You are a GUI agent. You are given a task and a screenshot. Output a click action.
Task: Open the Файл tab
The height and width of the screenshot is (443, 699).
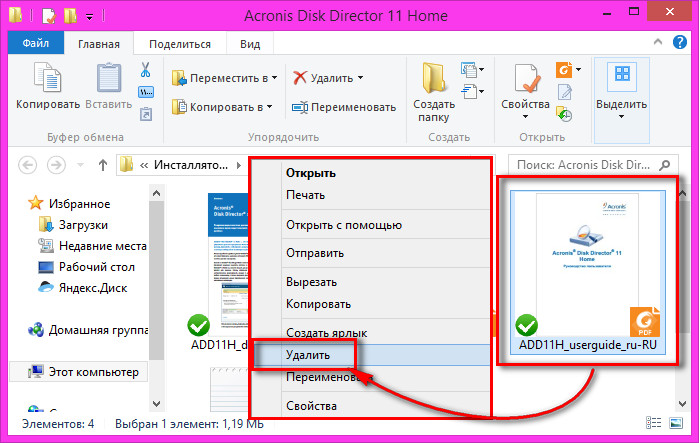pyautogui.click(x=36, y=43)
